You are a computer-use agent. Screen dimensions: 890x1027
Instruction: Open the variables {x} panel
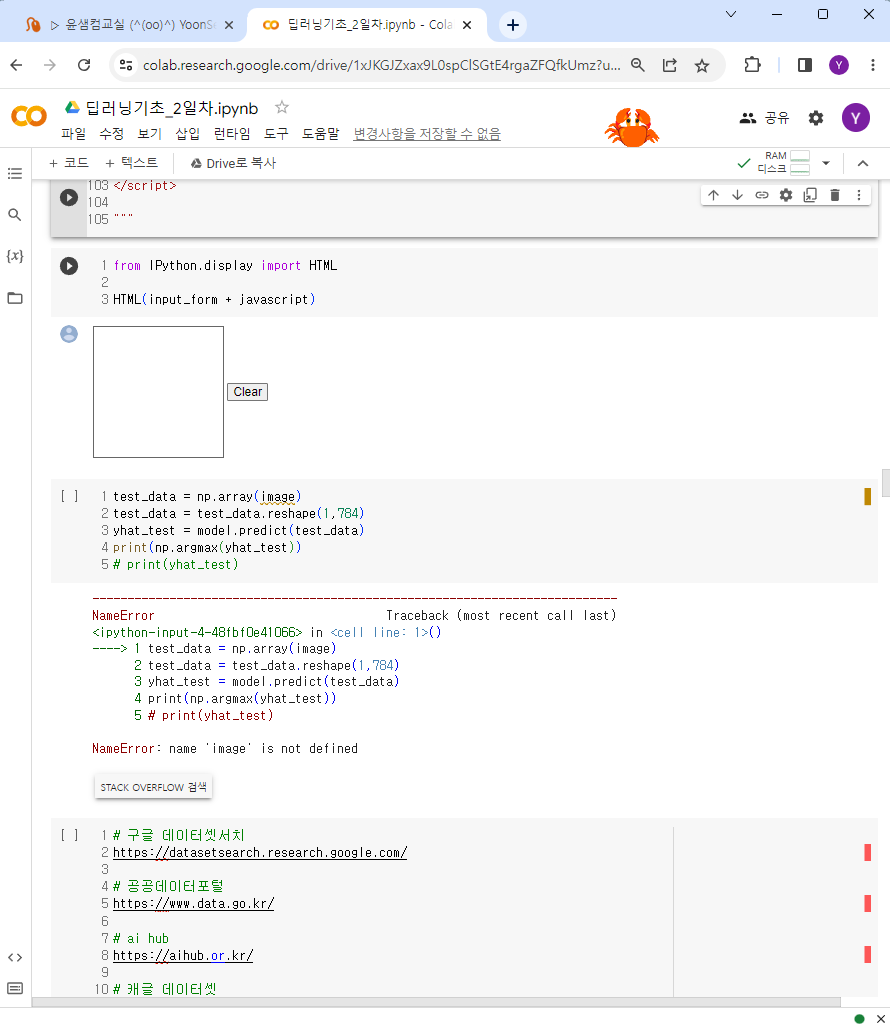point(15,256)
